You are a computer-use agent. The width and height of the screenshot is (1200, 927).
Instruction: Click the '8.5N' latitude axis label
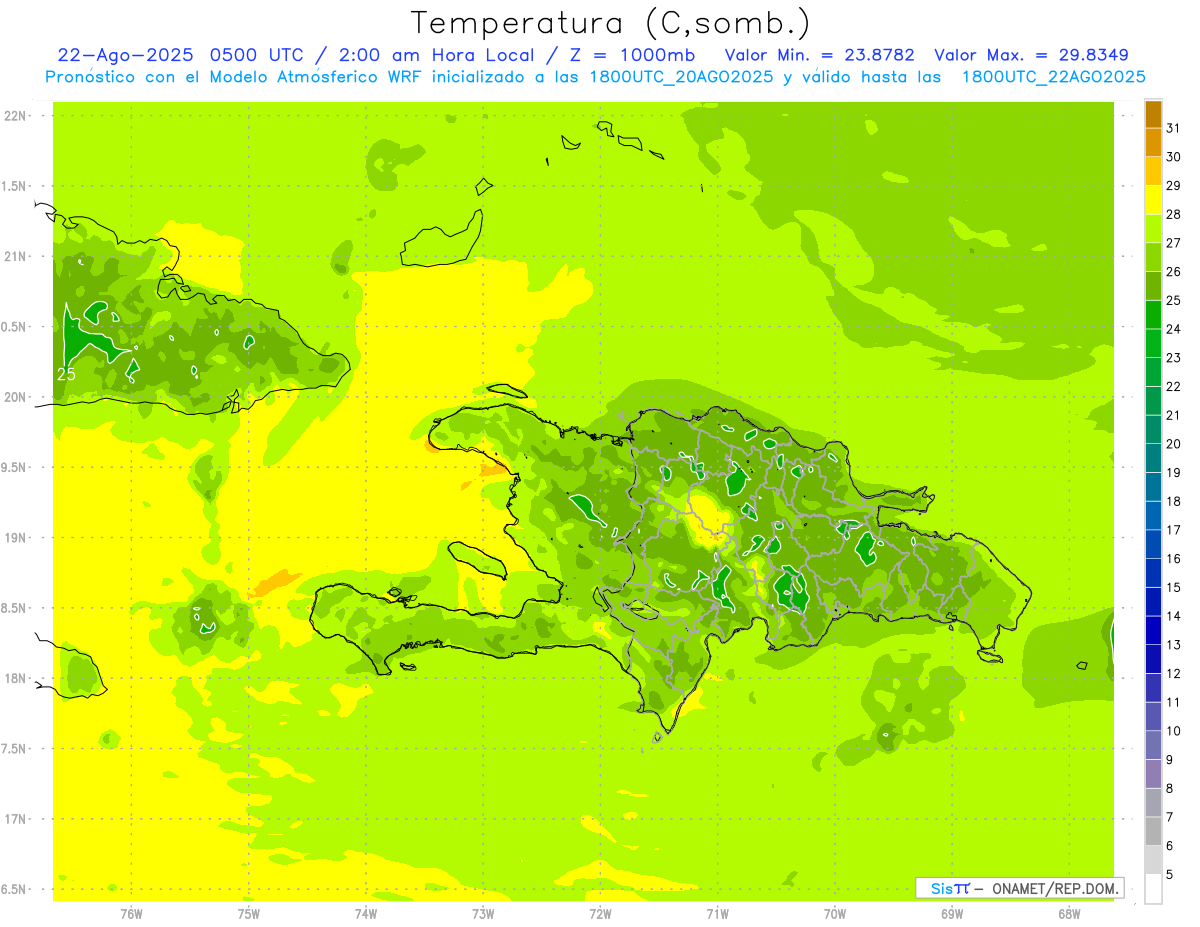[x=15, y=608]
